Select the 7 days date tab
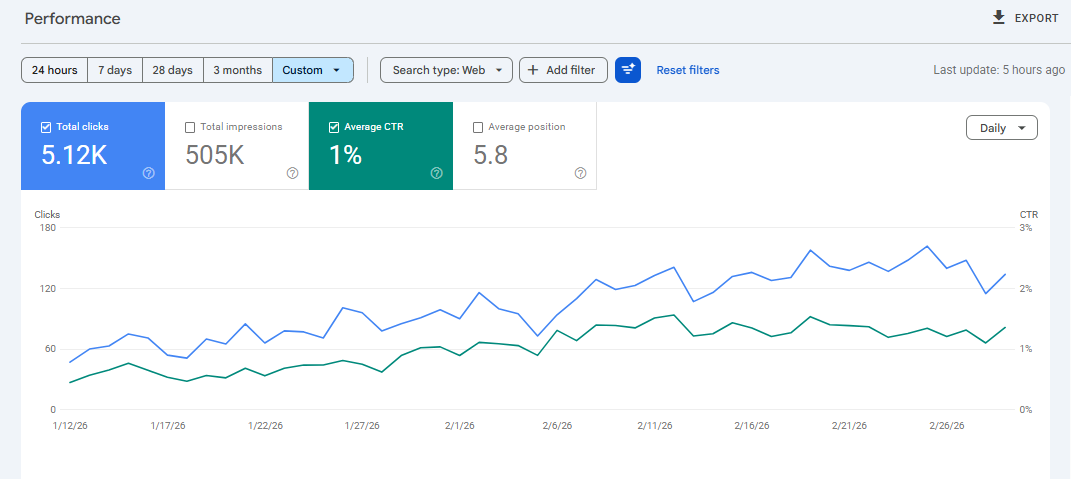 coord(115,70)
